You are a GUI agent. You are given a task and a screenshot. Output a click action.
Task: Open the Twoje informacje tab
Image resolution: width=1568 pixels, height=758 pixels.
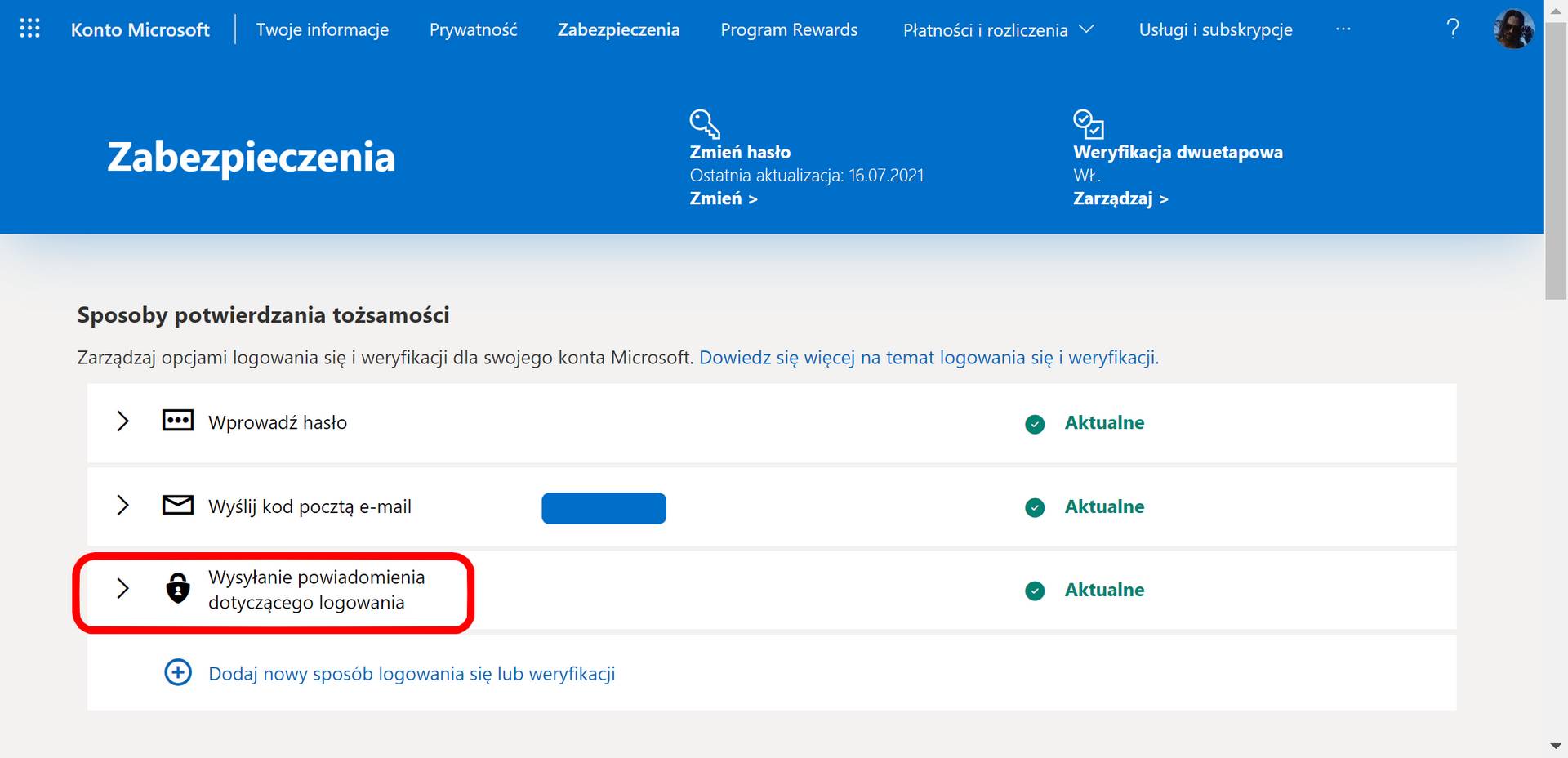[323, 30]
